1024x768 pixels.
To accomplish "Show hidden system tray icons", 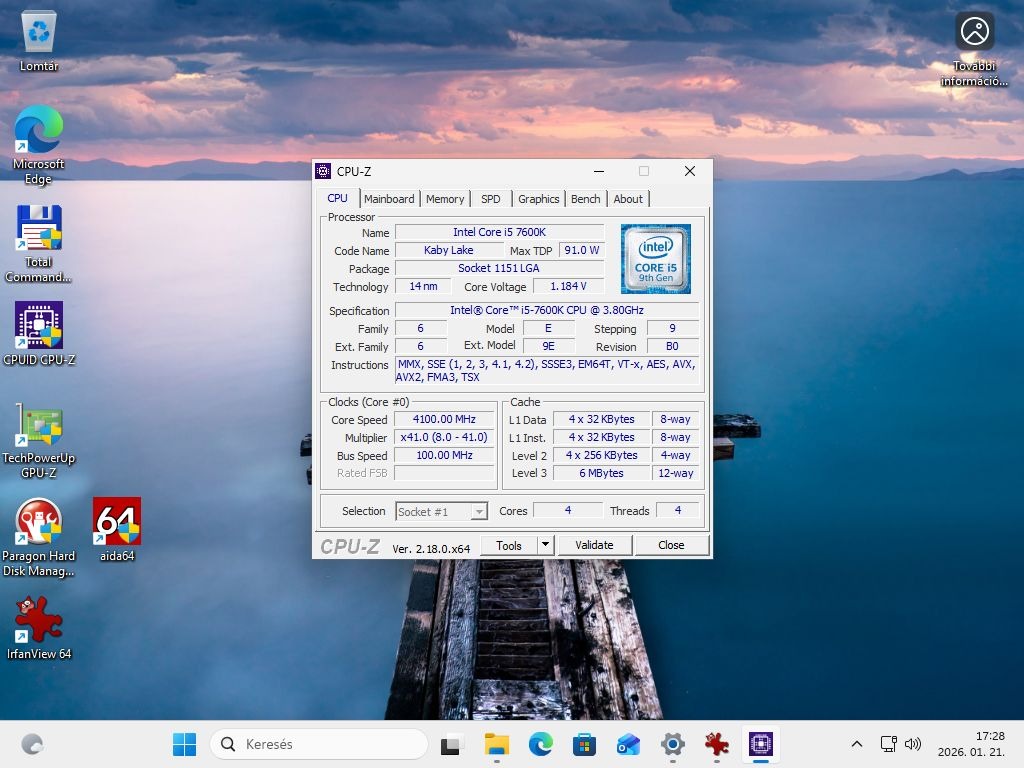I will (x=857, y=744).
